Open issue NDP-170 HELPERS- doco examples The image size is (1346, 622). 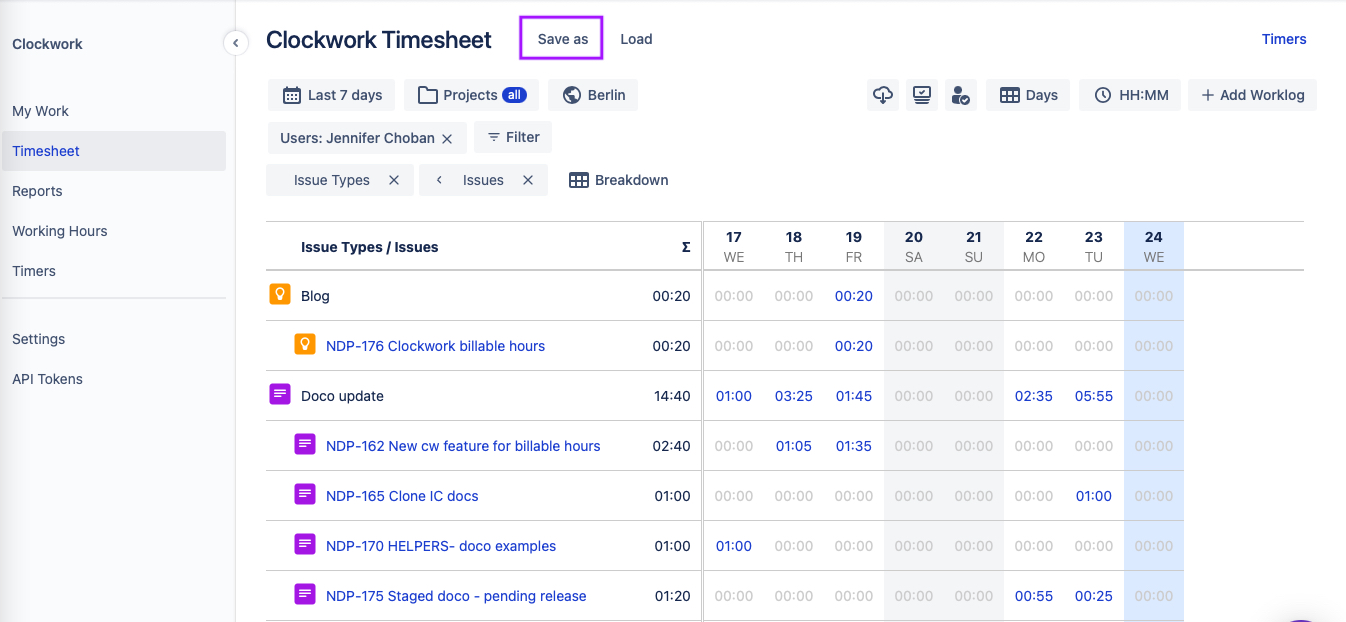click(x=441, y=546)
